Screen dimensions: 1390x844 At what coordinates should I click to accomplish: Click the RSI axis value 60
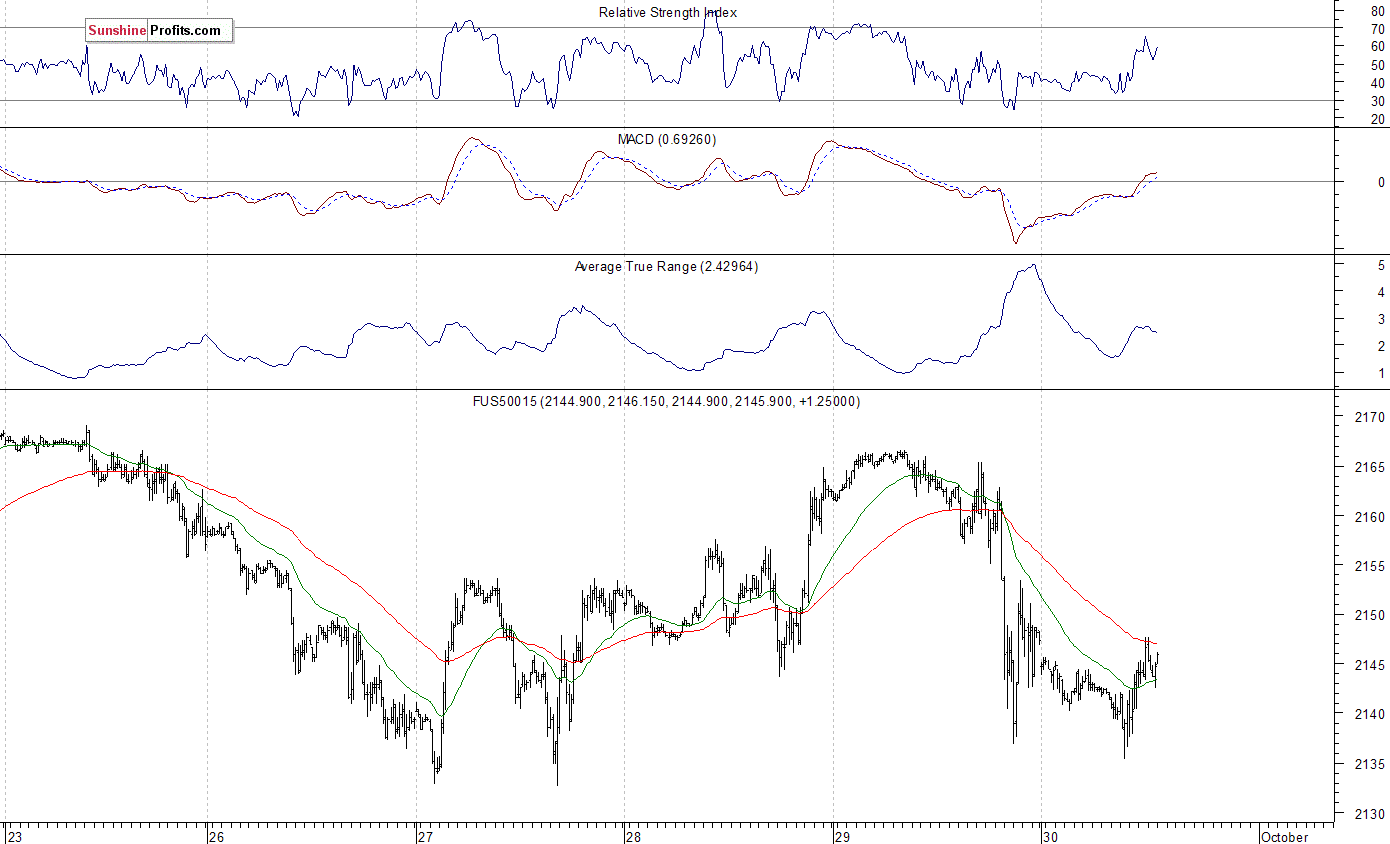[1378, 47]
